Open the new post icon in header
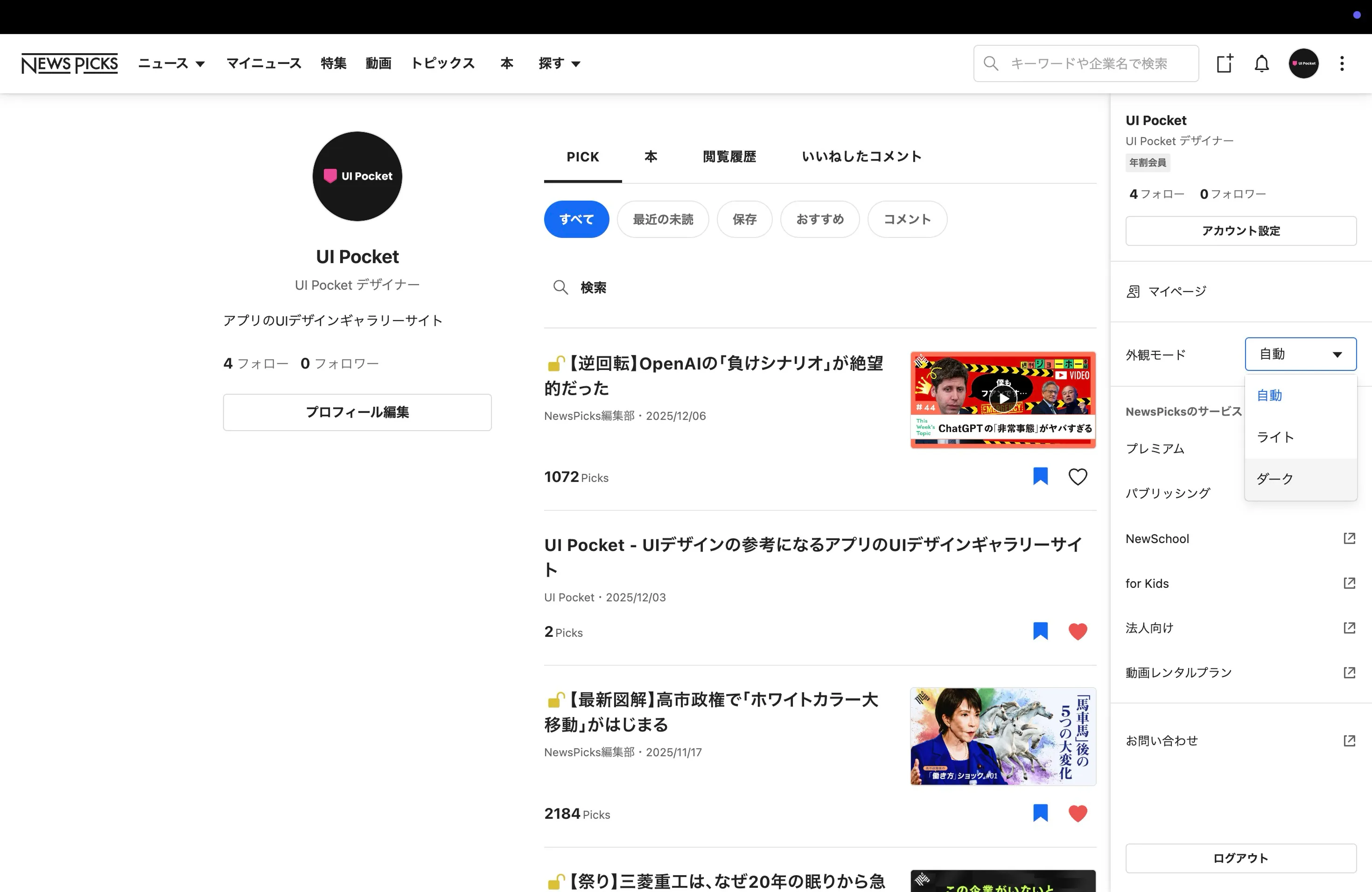The height and width of the screenshot is (892, 1372). [1225, 63]
